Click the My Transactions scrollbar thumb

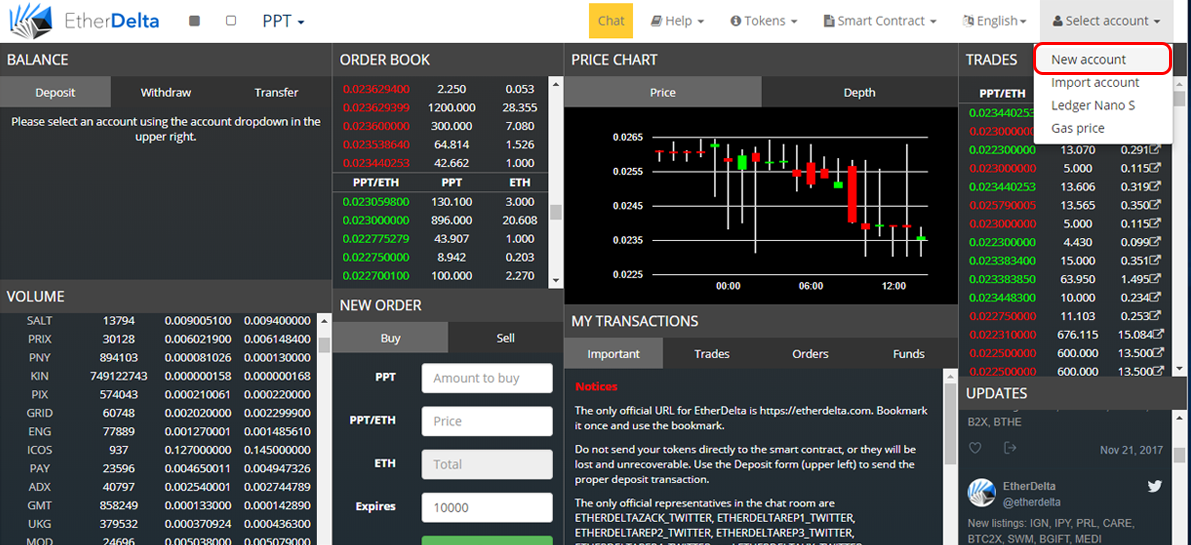(950, 424)
